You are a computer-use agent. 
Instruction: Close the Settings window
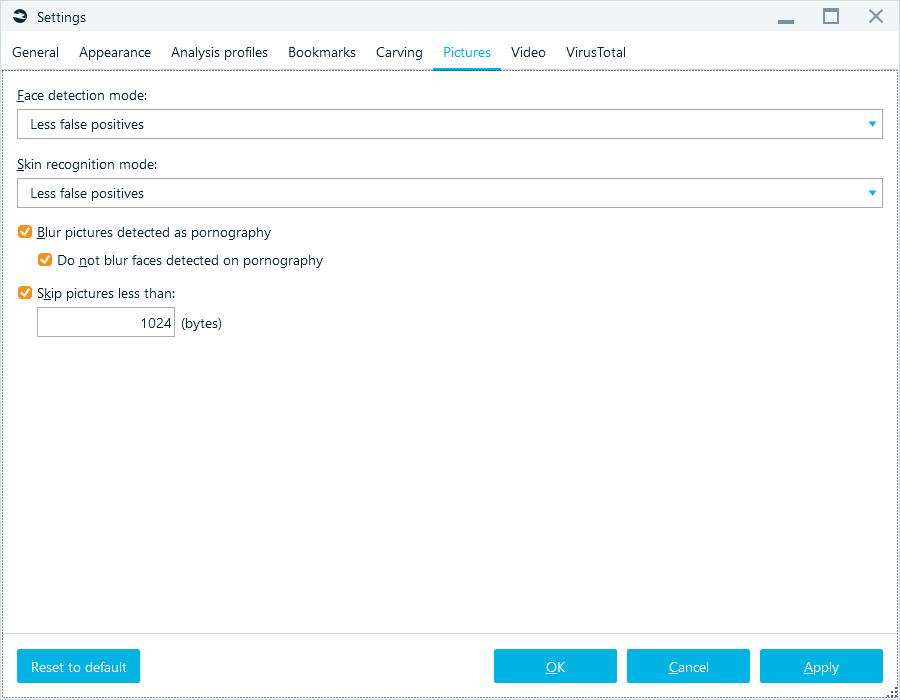coord(876,17)
